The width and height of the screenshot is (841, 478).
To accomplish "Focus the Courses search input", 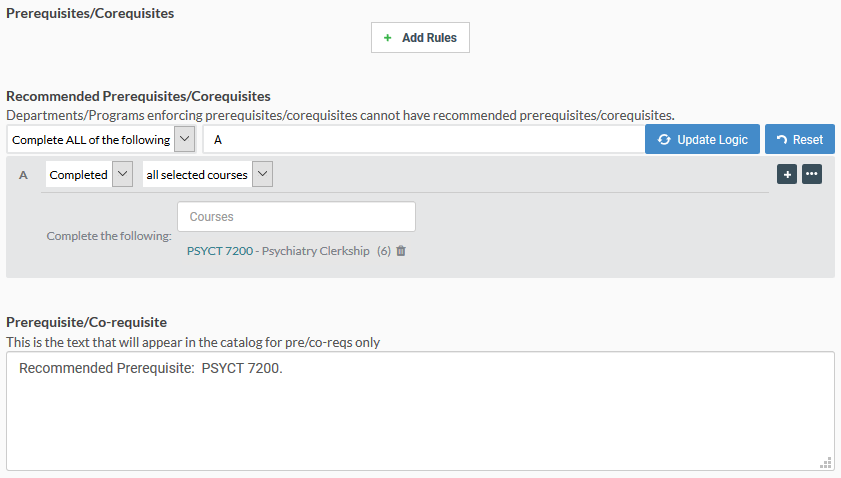I will coord(296,217).
